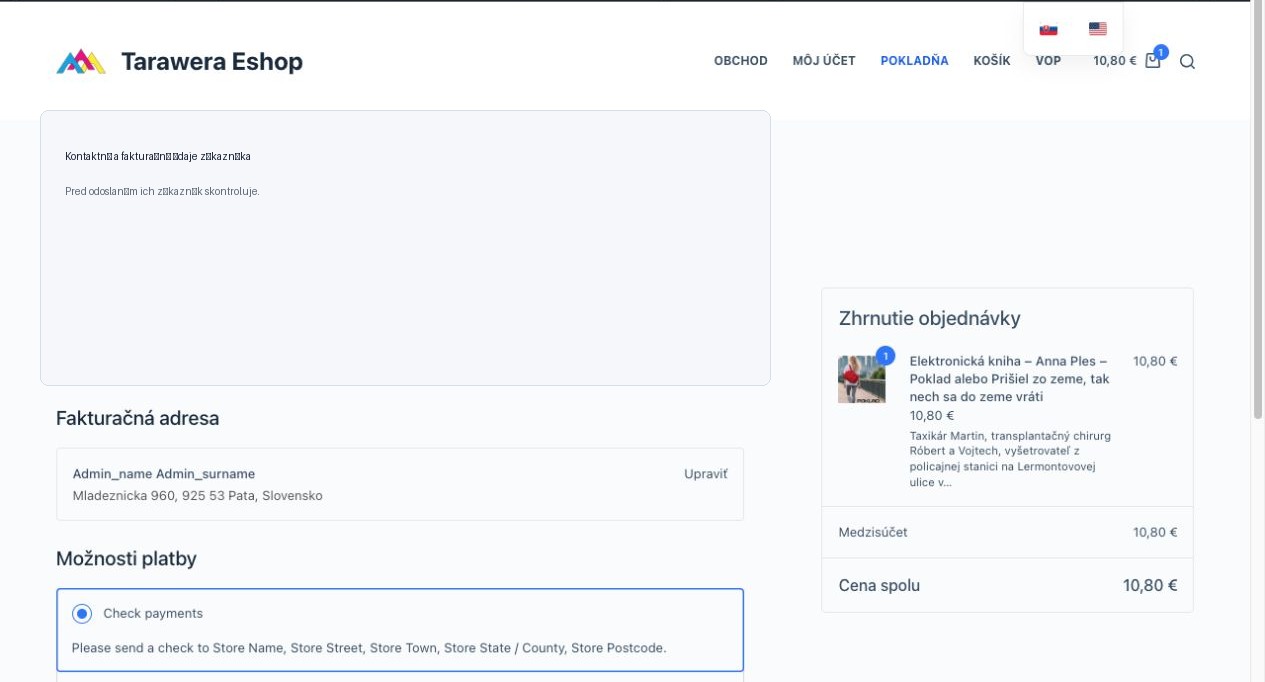Click the Tarawera Eshop site title
Image resolution: width=1265 pixels, height=682 pixels.
212,62
